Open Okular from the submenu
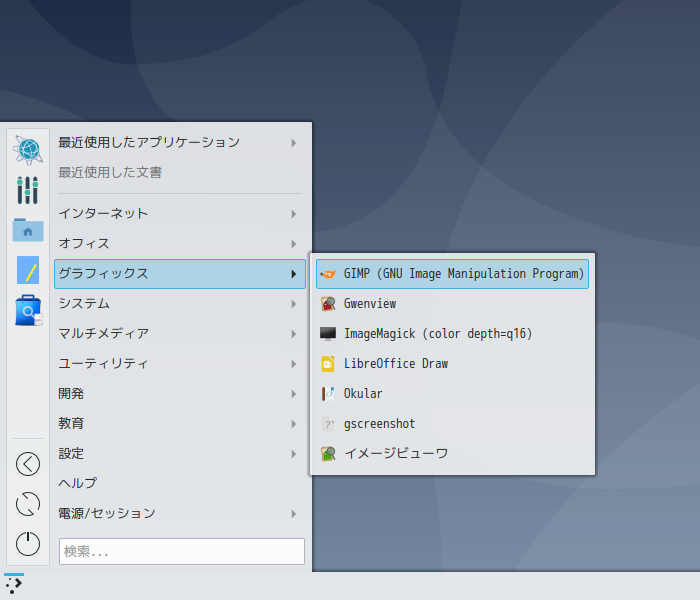 point(452,394)
